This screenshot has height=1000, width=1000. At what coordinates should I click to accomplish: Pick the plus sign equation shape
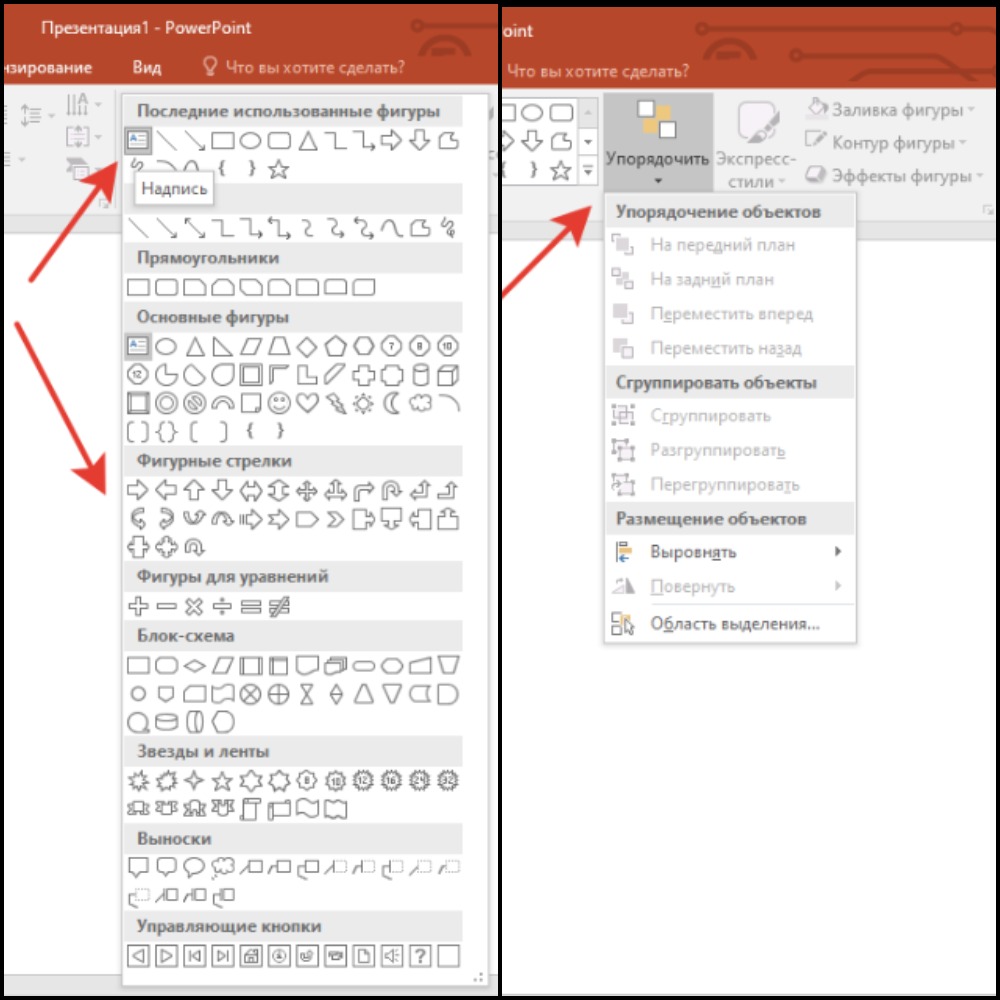point(138,606)
